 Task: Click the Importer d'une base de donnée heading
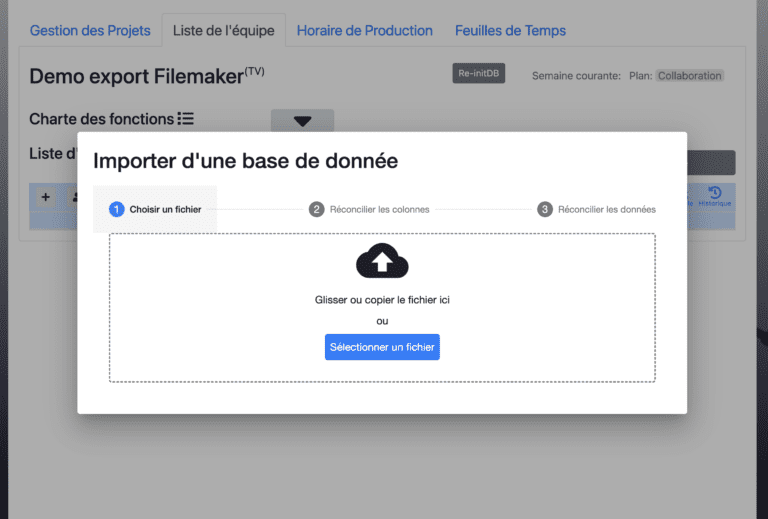245,160
